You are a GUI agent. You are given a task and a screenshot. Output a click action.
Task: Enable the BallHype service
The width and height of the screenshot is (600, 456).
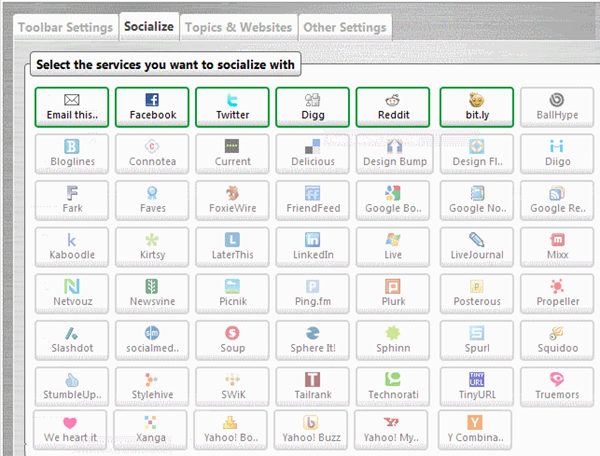pos(557,107)
